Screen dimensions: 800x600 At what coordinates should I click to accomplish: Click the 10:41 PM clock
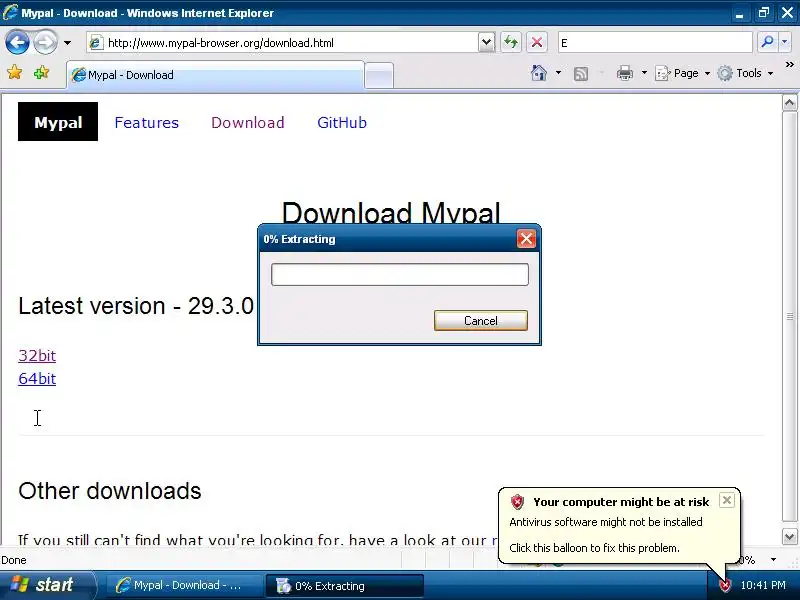[763, 585]
